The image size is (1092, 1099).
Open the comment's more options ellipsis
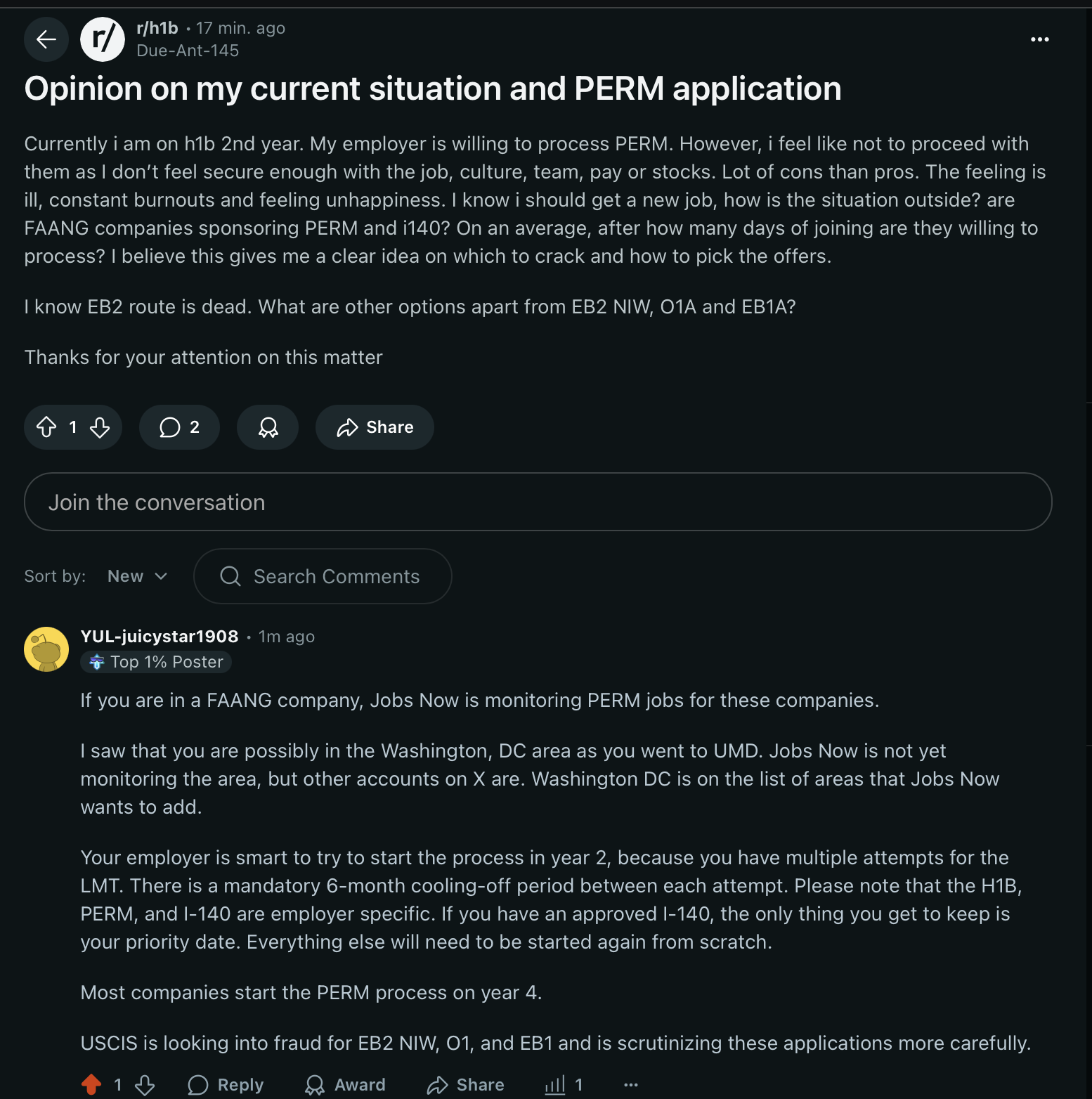pyautogui.click(x=631, y=1084)
